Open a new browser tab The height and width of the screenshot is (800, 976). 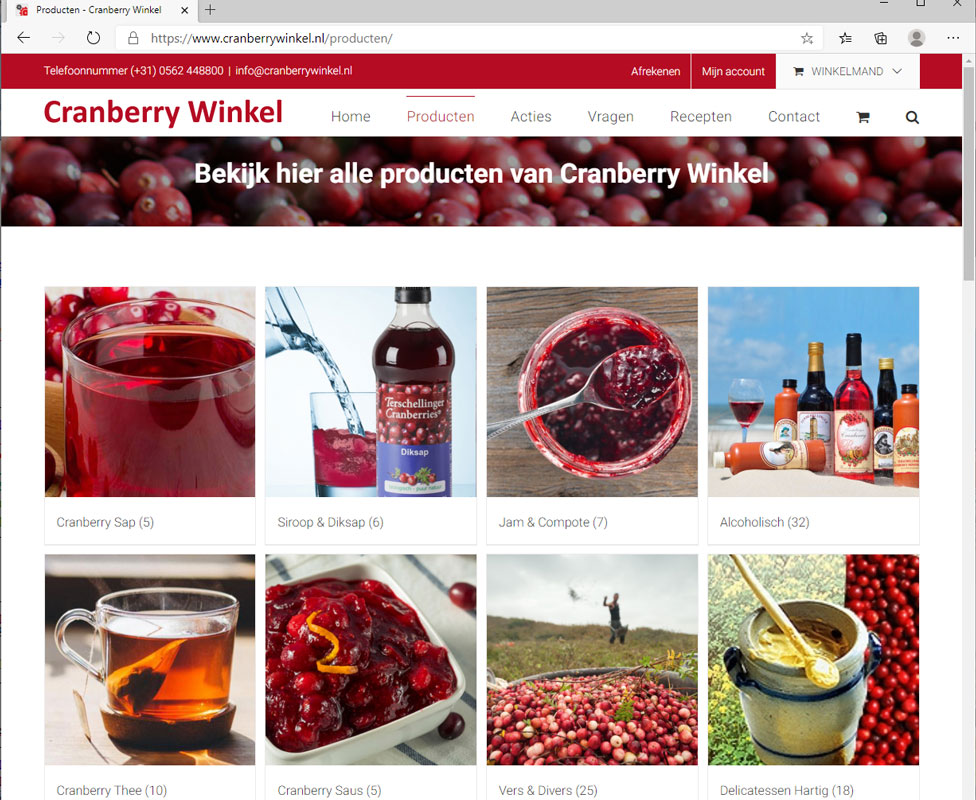210,10
